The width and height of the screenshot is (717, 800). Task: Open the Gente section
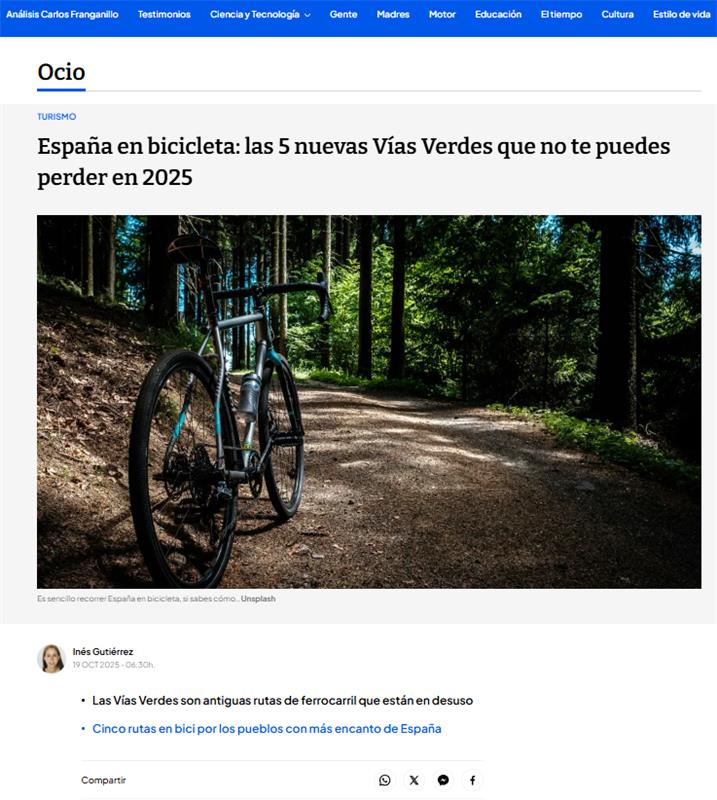pyautogui.click(x=343, y=14)
